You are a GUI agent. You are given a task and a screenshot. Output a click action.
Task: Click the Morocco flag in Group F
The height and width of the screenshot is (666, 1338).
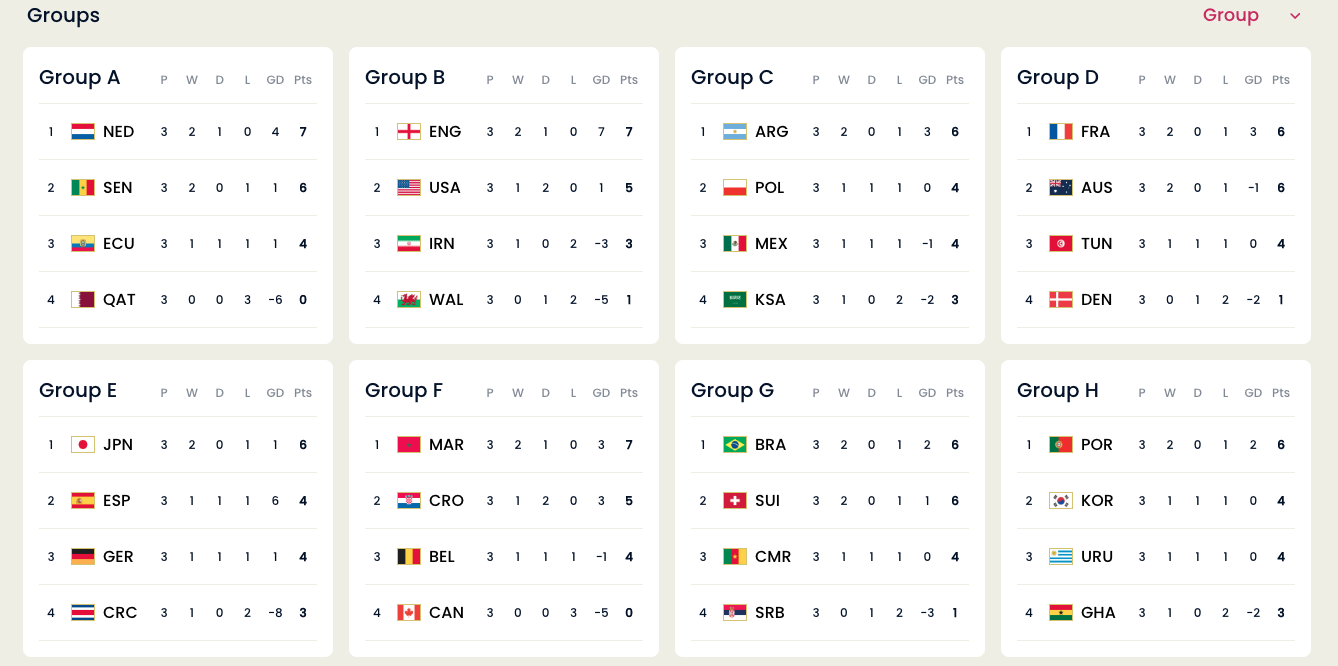pos(409,445)
